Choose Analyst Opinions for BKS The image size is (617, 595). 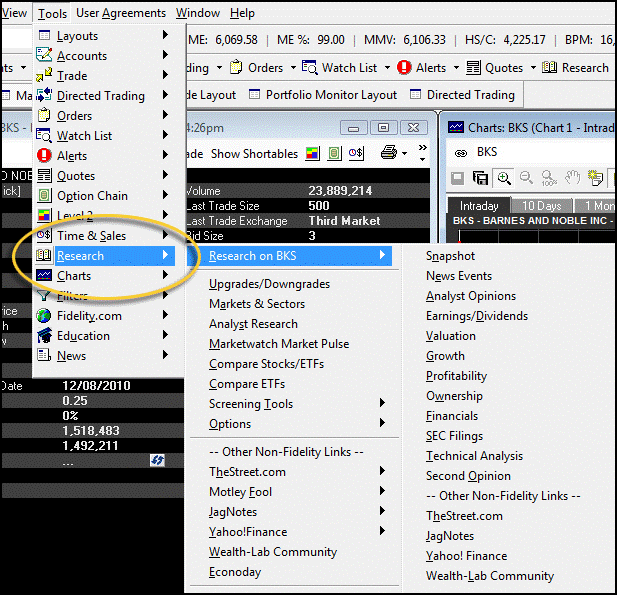pyautogui.click(x=471, y=296)
